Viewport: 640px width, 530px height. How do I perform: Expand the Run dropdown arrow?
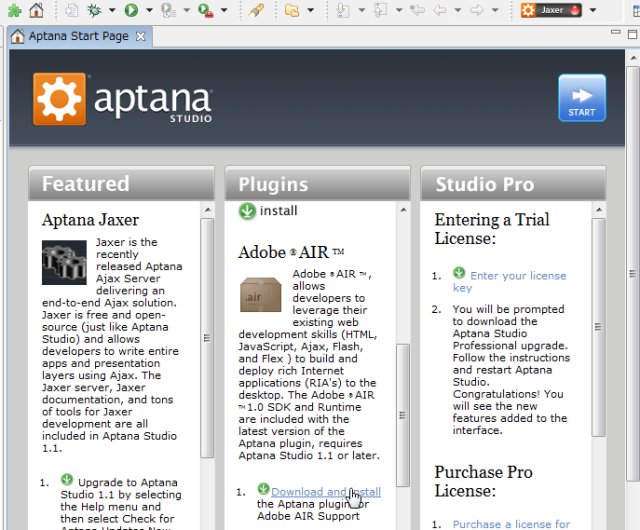149,10
